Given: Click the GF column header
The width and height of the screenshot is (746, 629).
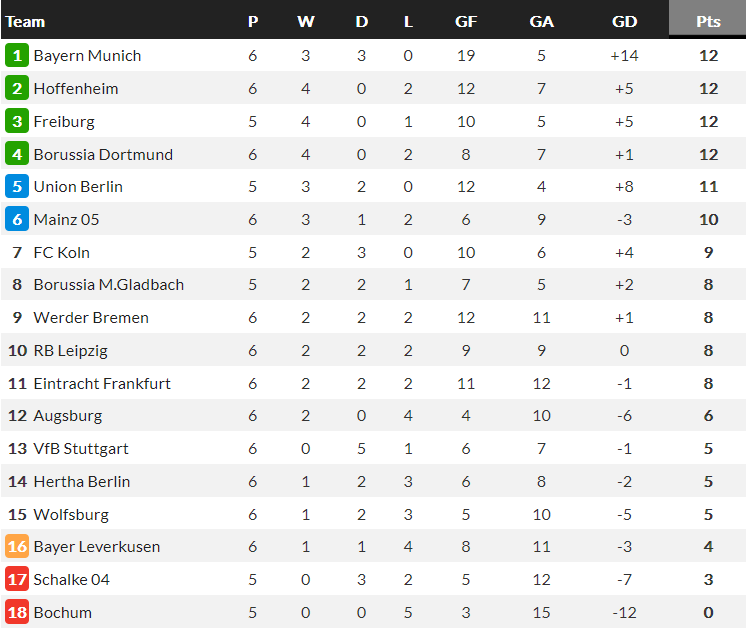Looking at the screenshot, I should pos(466,22).
